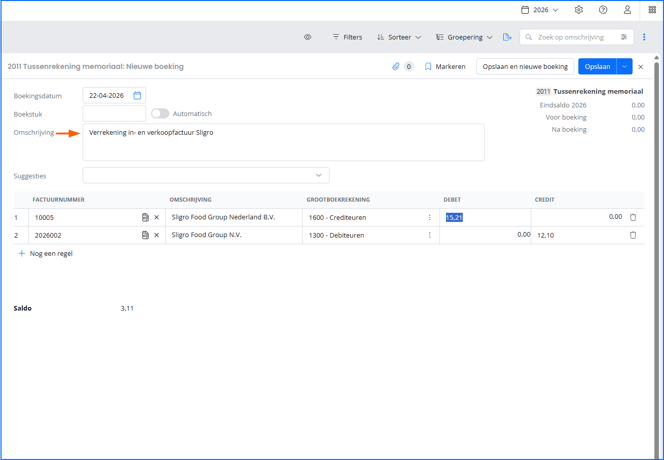Open search options icon in search box
The image size is (664, 460).
tap(624, 37)
